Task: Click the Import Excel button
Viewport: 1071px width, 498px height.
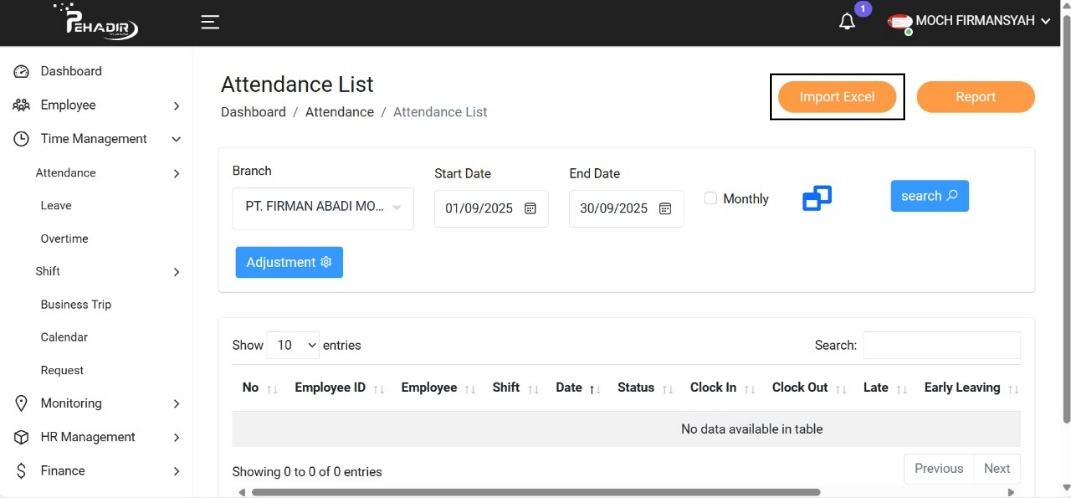Action: click(x=837, y=97)
